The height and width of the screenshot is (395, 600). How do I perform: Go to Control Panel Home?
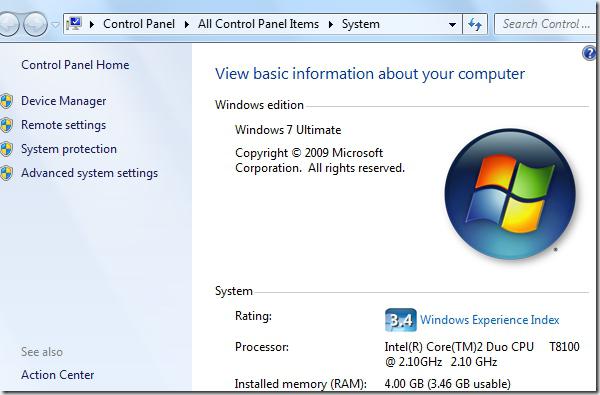pos(75,65)
